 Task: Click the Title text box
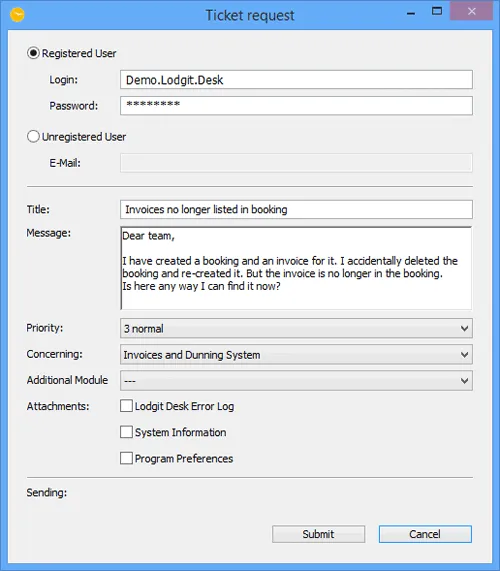click(x=296, y=209)
